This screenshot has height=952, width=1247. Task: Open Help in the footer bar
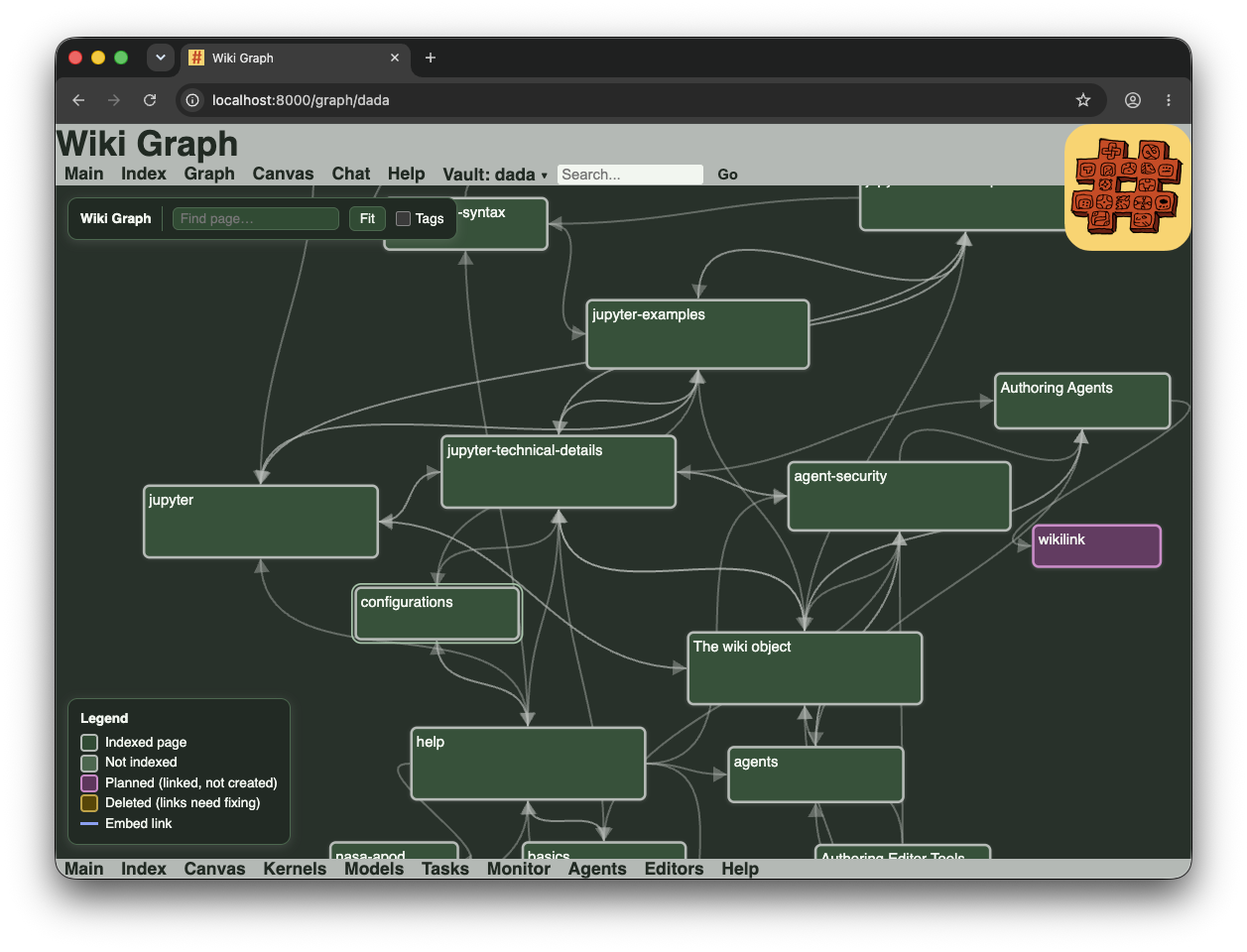pyautogui.click(x=740, y=869)
